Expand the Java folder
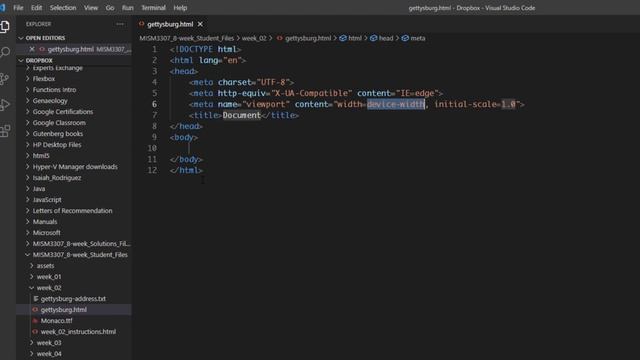The height and width of the screenshot is (360, 640). pyautogui.click(x=39, y=189)
